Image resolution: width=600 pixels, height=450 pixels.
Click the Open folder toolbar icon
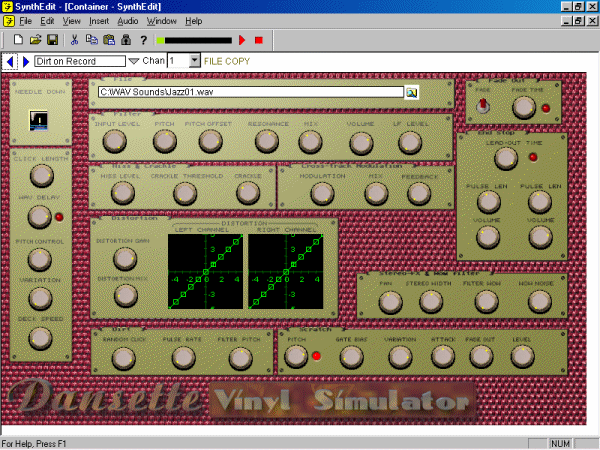click(35, 40)
